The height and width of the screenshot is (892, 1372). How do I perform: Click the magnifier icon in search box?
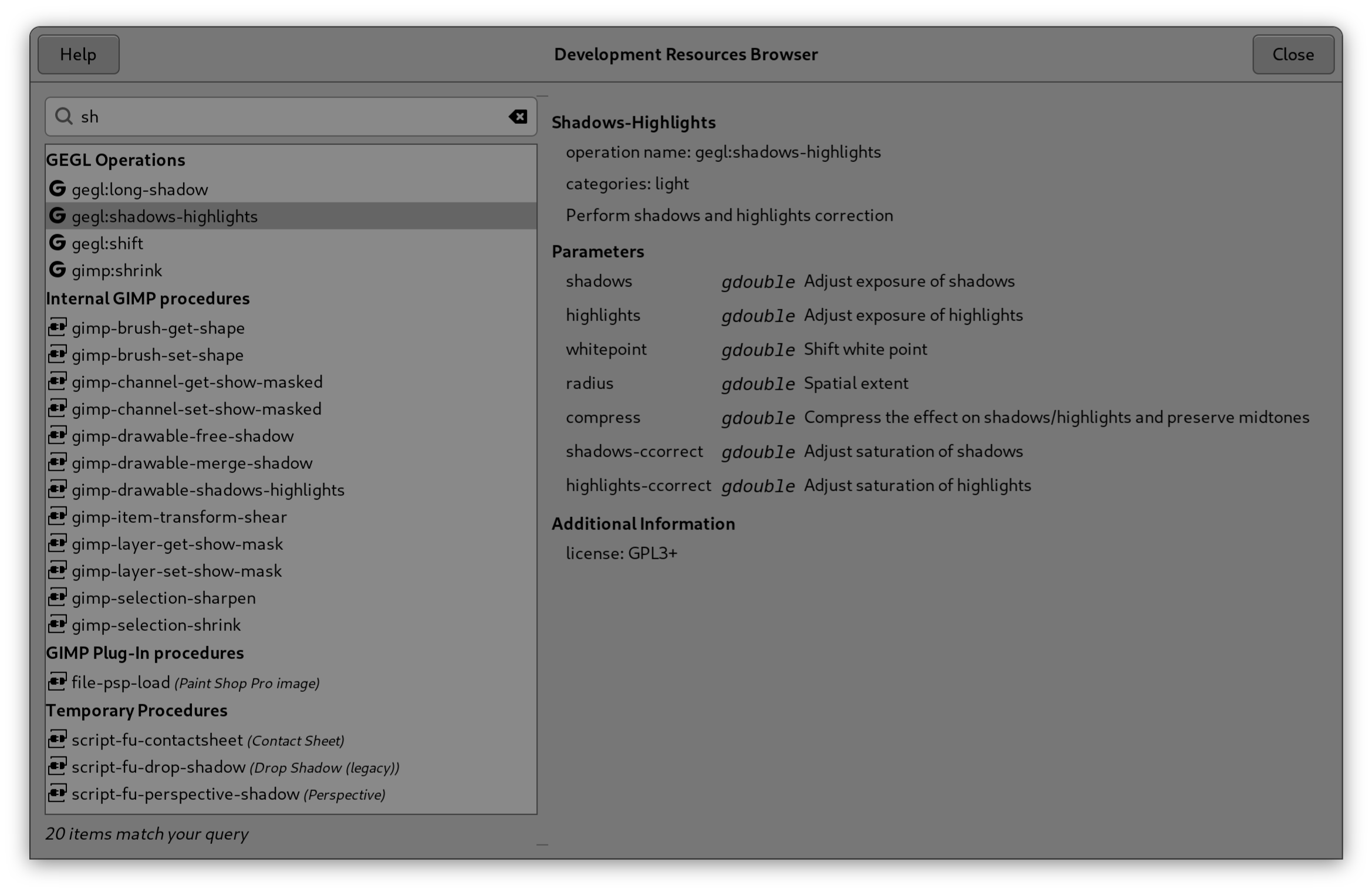pyautogui.click(x=63, y=116)
